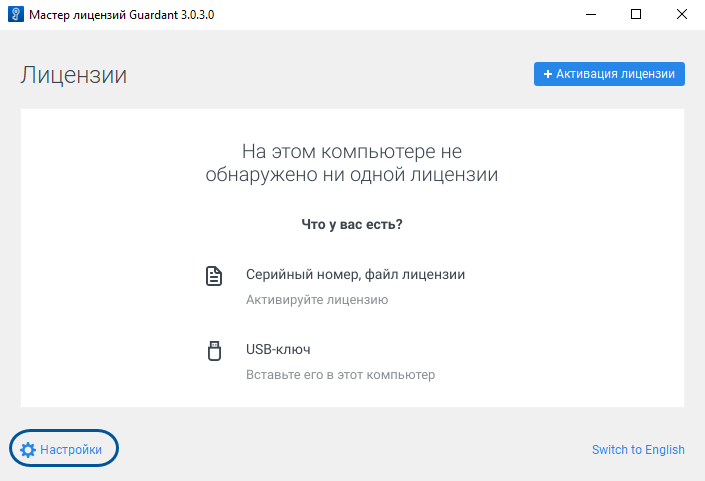Click the settings gear icon
The image size is (705, 481).
pyautogui.click(x=28, y=450)
